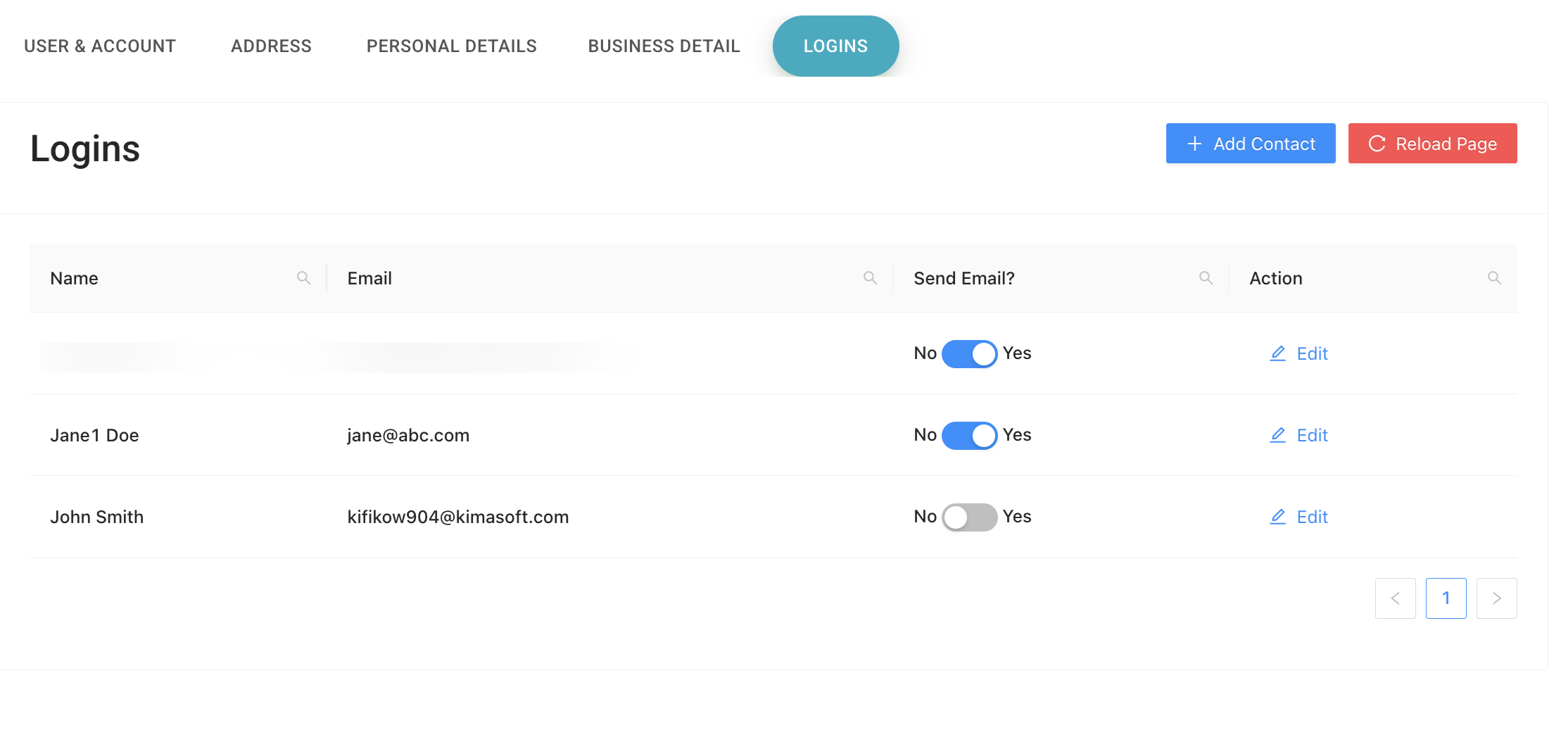Click the search icon in Action column
Screen dimensions: 1568x742
pos(1494,278)
